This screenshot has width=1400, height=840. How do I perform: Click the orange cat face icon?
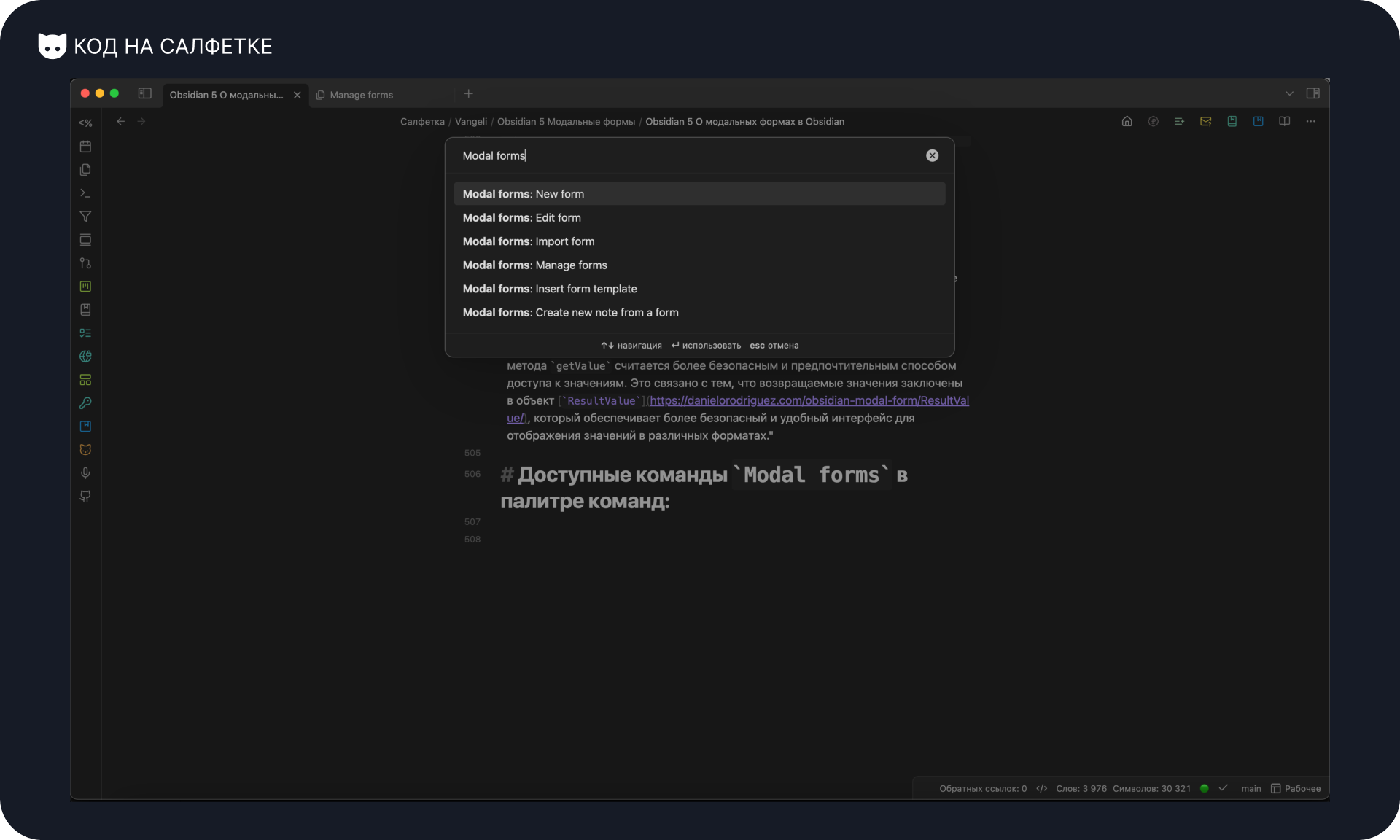[x=85, y=450]
